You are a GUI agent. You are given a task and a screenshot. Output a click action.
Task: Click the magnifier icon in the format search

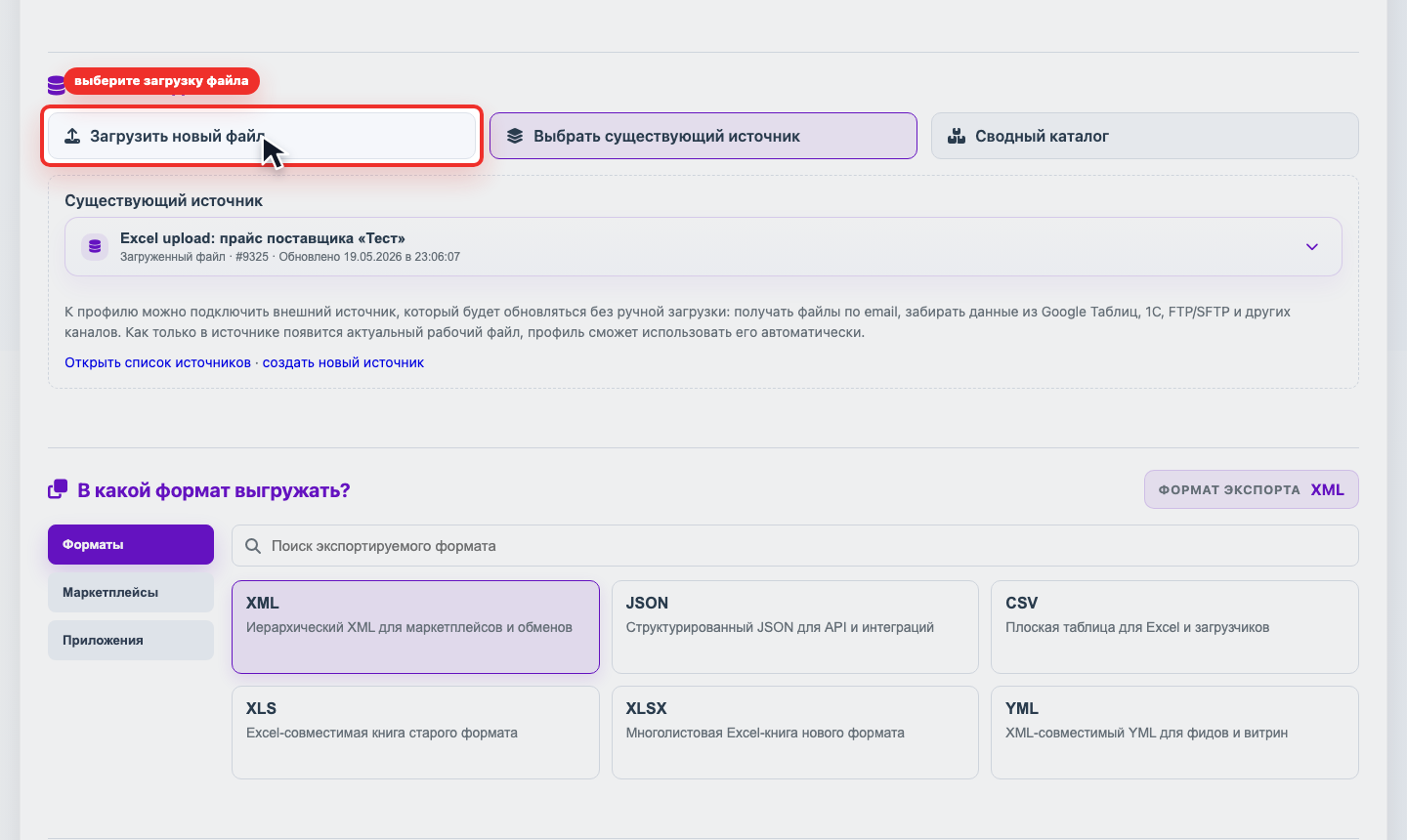pyautogui.click(x=253, y=546)
